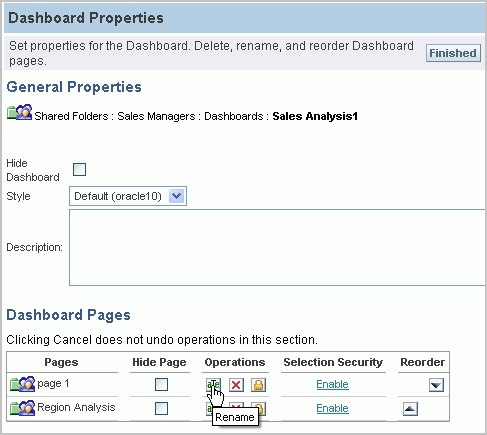Screen dimensions: 487x435
Task: Check Hide Page for page 1
Action: pos(161,385)
